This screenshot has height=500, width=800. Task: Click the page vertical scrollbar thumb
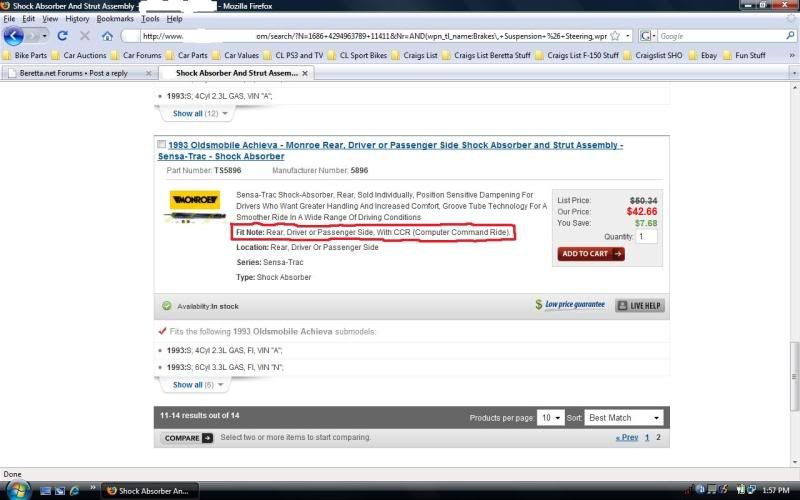(794, 376)
